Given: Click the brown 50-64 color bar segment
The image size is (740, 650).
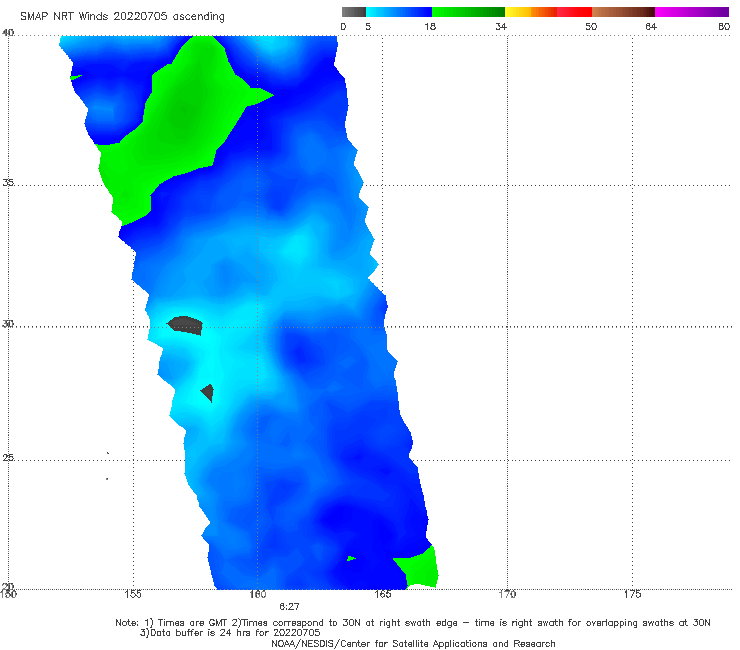Looking at the screenshot, I should [x=623, y=12].
